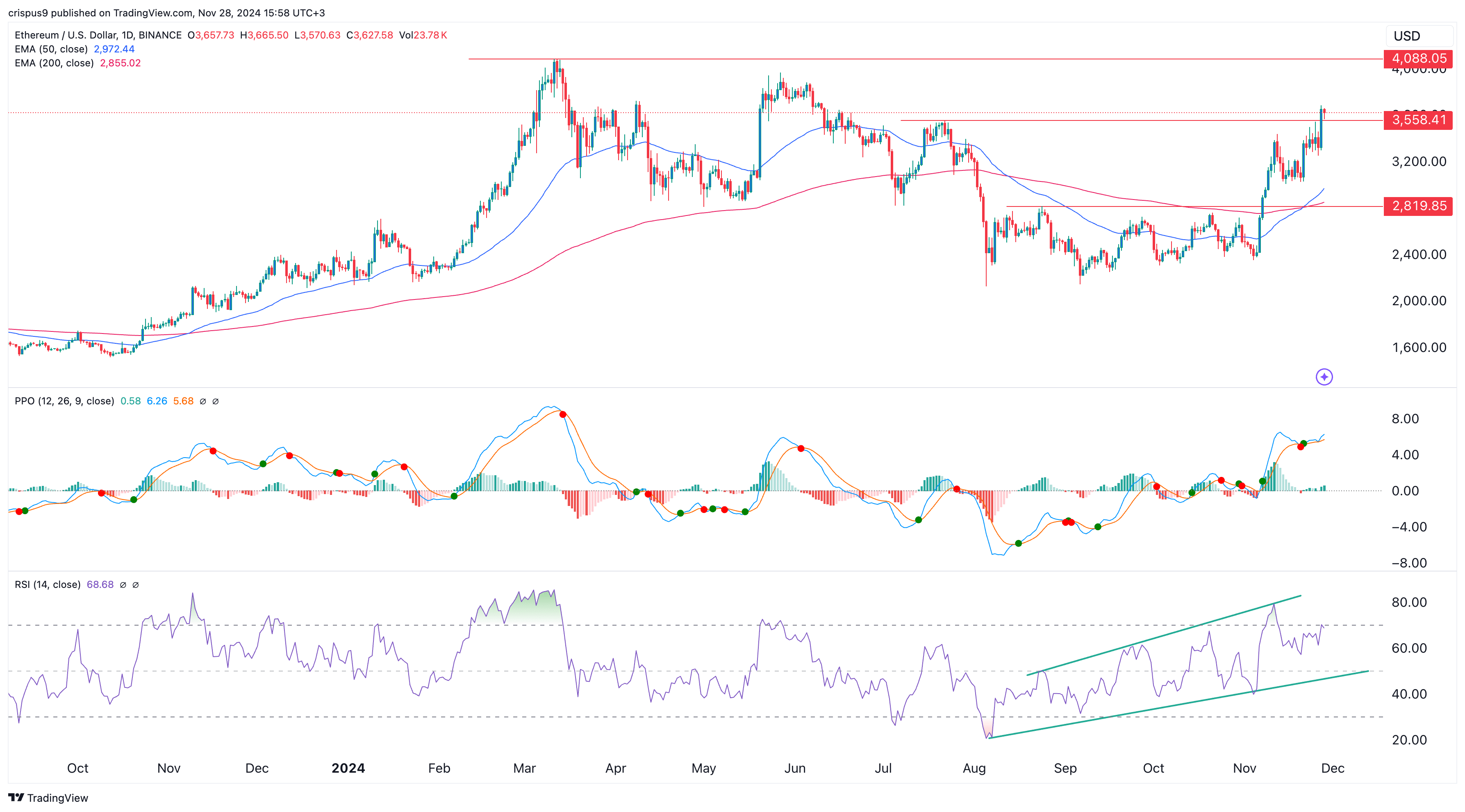This screenshot has width=1465, height=812.
Task: Click the 2024 label on the time axis
Action: [x=348, y=768]
